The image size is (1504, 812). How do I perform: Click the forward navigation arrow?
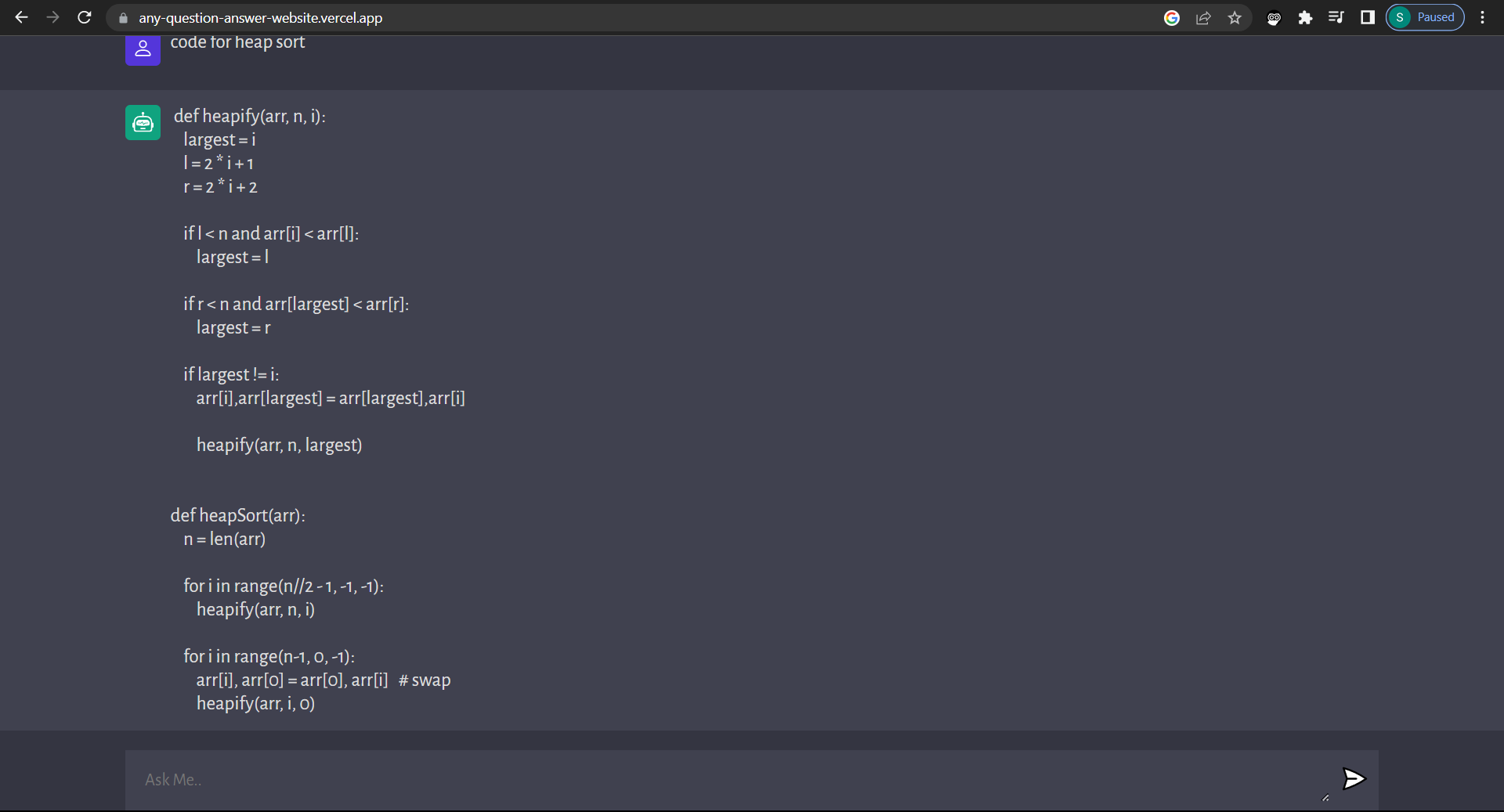[52, 17]
